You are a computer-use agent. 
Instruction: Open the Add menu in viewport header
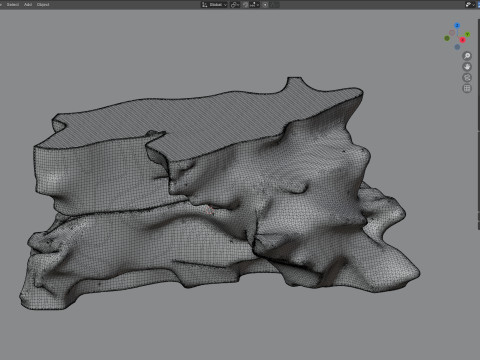pyautogui.click(x=28, y=4)
